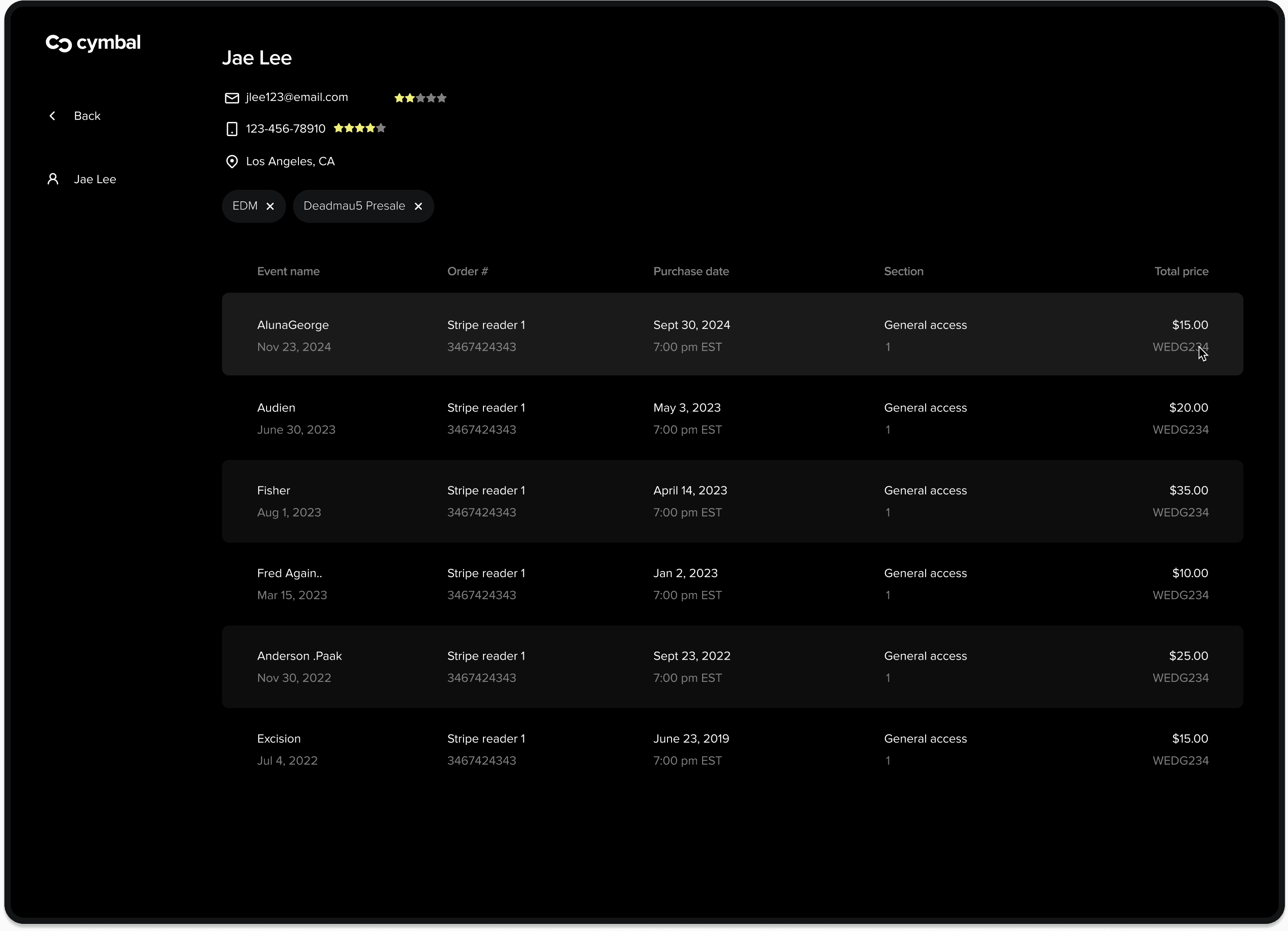Select Jae Lee in sidebar menu
The height and width of the screenshot is (931, 1288).
point(95,180)
